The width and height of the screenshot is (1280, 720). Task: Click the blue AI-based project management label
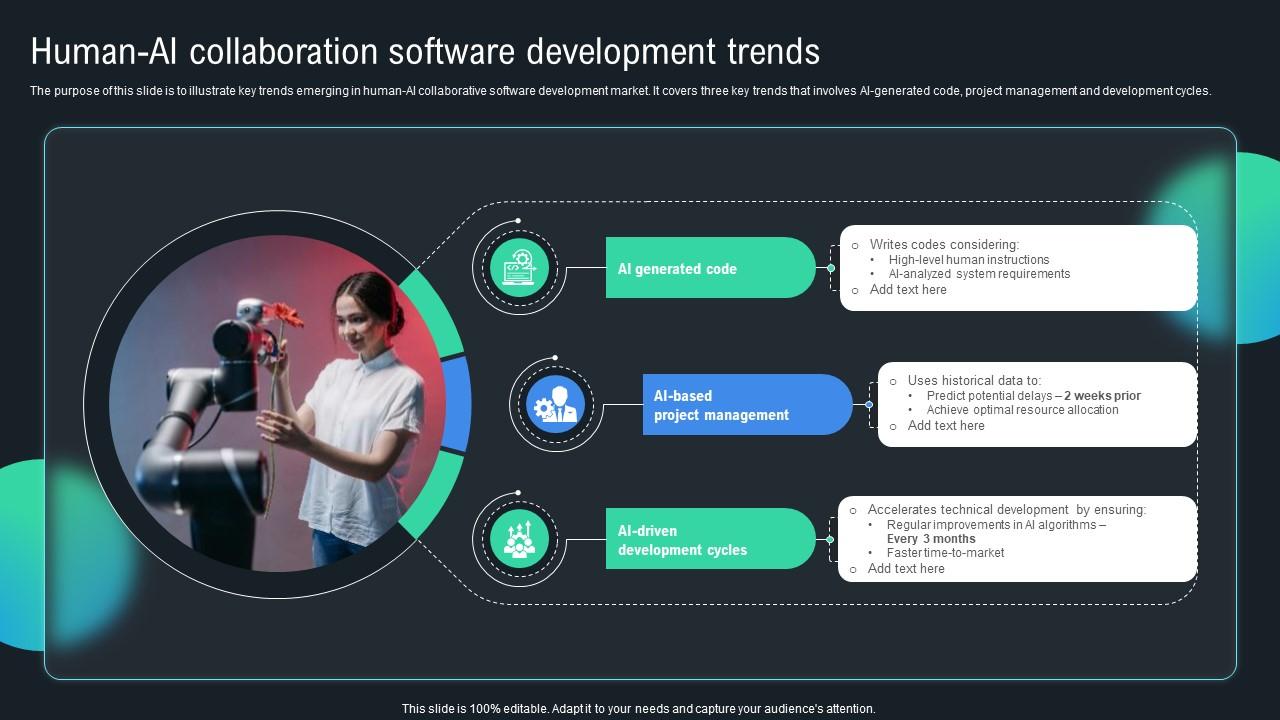746,405
